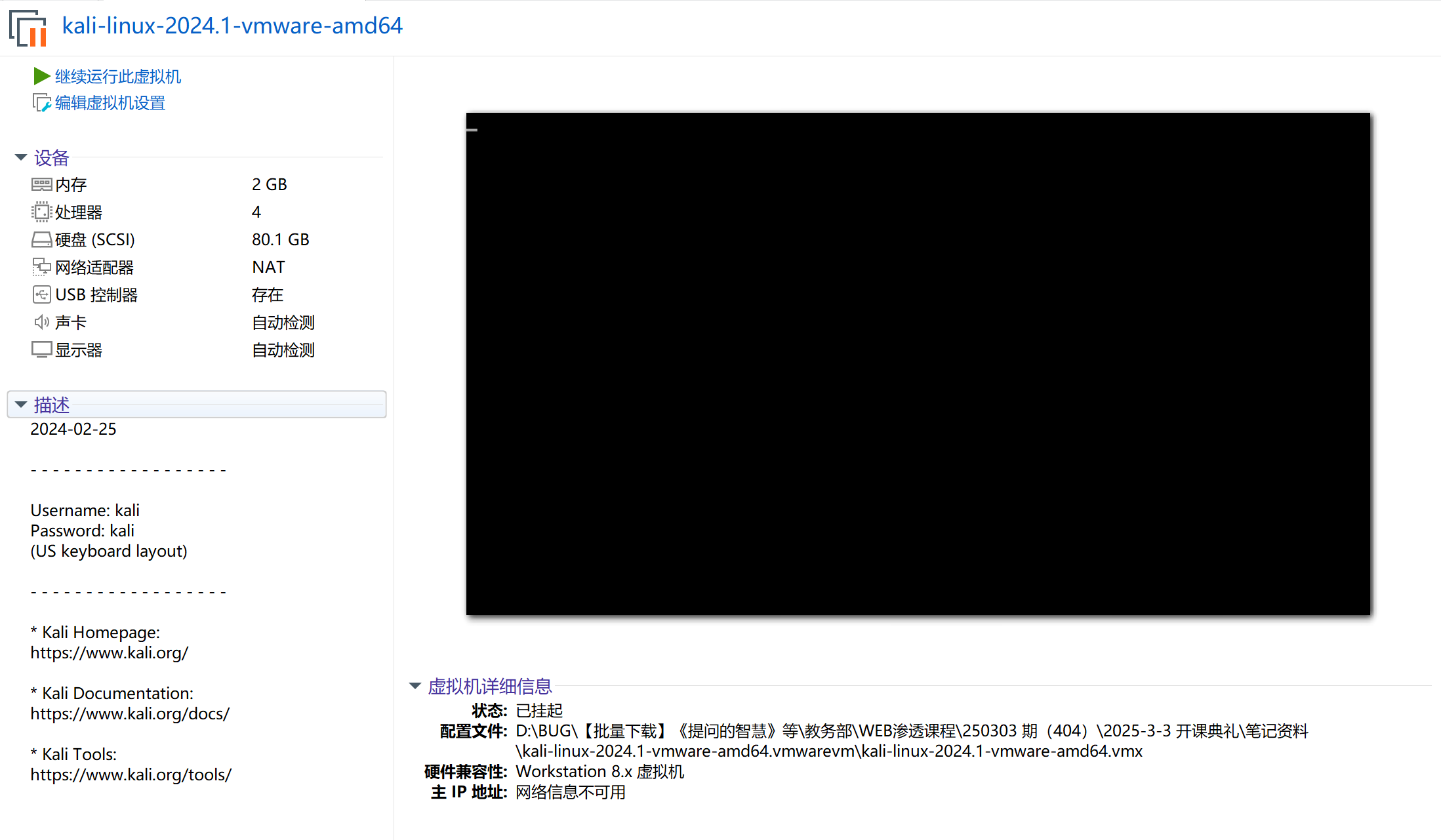Viewport: 1441px width, 840px height.
Task: Resume VM via 继续运行此虚拟机 link
Action: (x=117, y=77)
